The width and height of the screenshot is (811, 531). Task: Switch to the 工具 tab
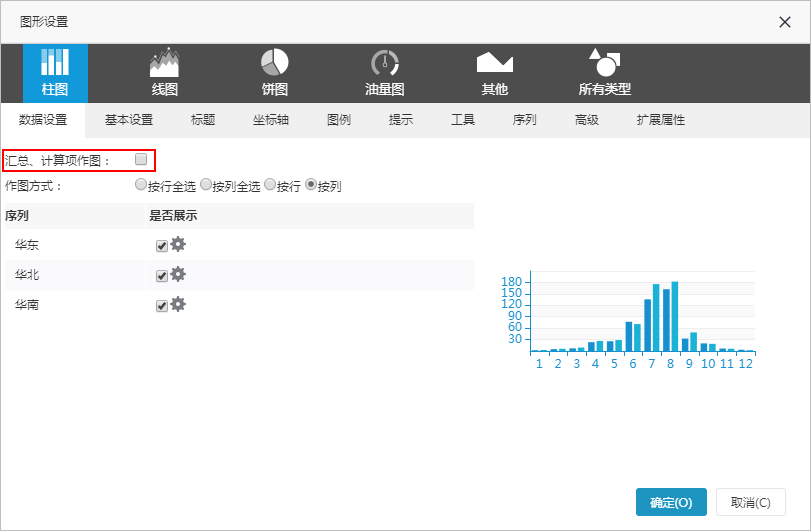462,120
